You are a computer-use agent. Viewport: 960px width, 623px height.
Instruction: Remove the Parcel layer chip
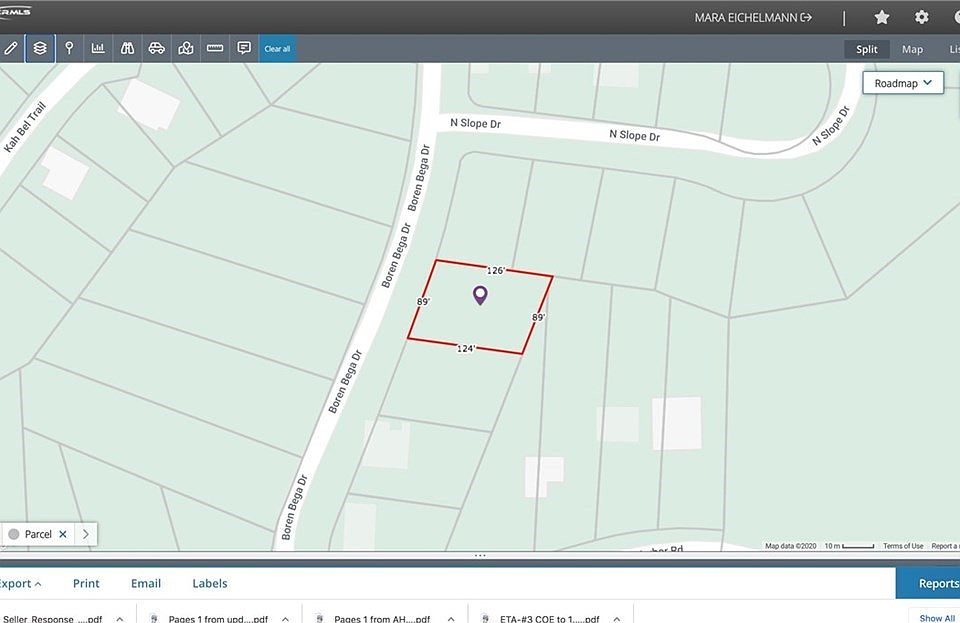click(x=62, y=534)
